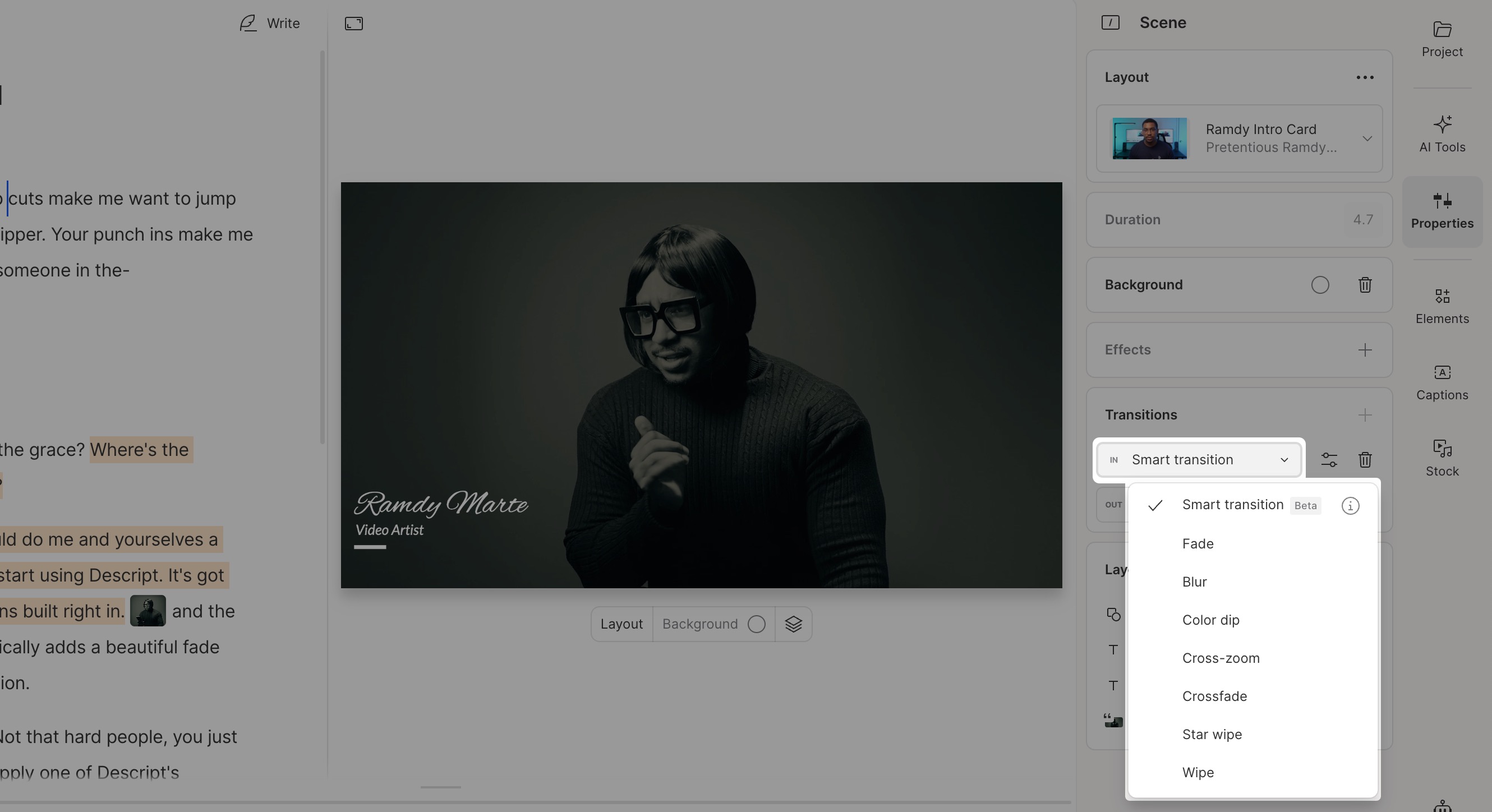Open transition settings via sliders icon

(1329, 460)
